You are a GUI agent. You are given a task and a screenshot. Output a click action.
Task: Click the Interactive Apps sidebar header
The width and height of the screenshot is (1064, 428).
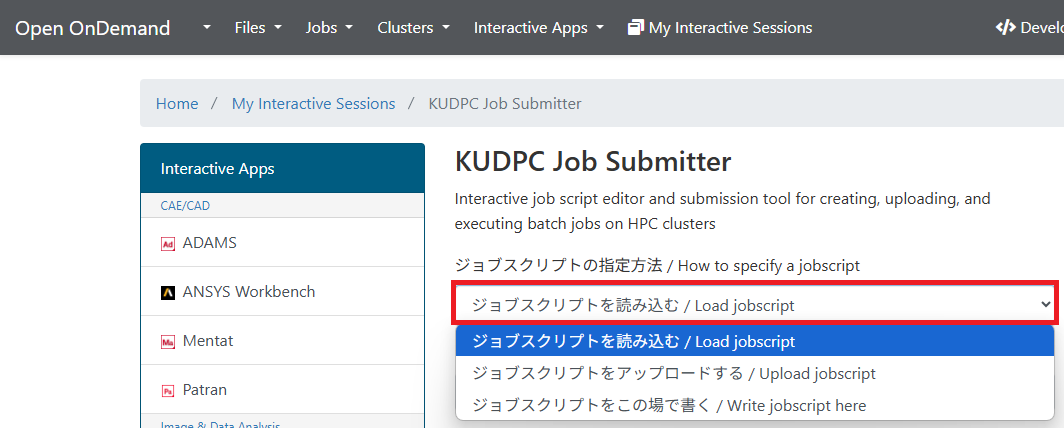282,168
